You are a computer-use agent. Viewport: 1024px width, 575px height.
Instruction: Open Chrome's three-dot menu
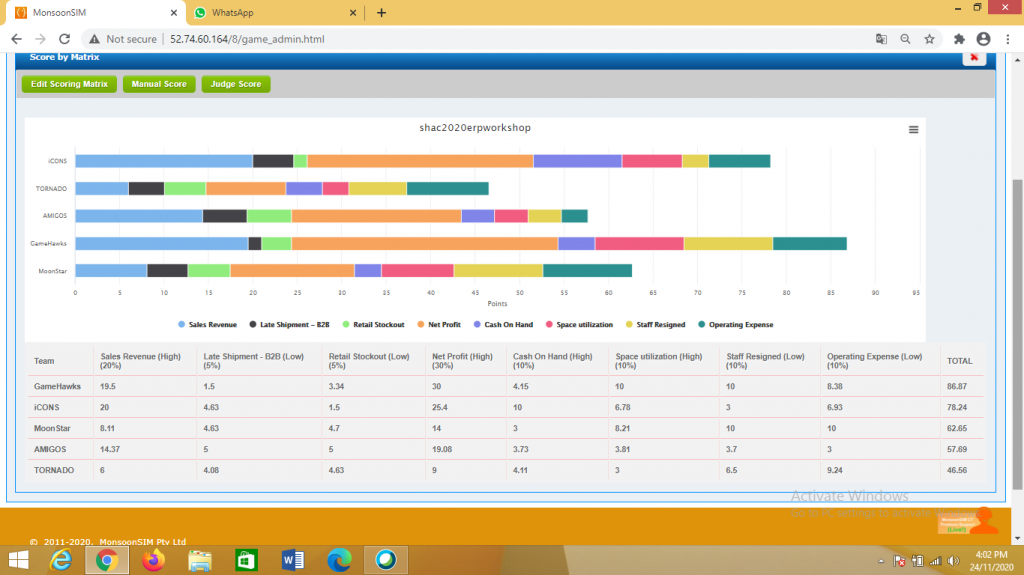(1007, 39)
